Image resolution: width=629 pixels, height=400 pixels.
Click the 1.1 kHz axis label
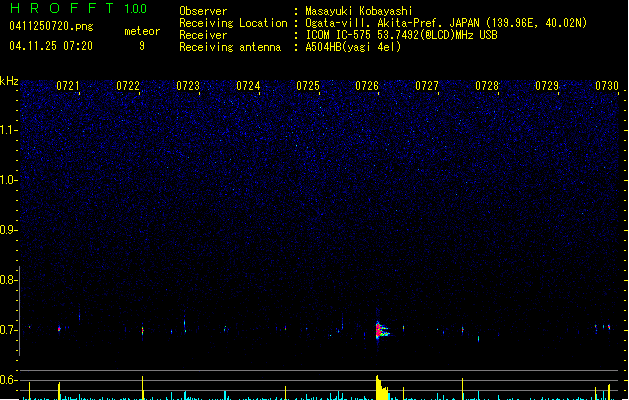coord(8,130)
